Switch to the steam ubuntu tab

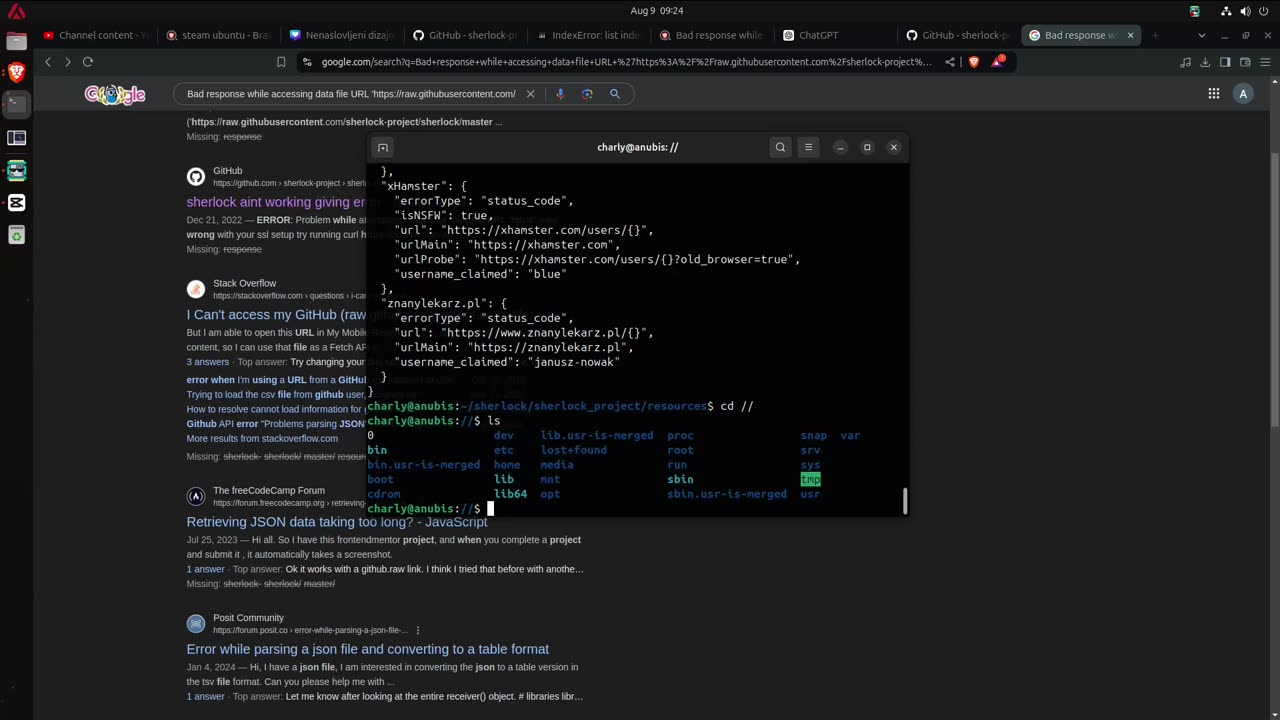point(218,35)
